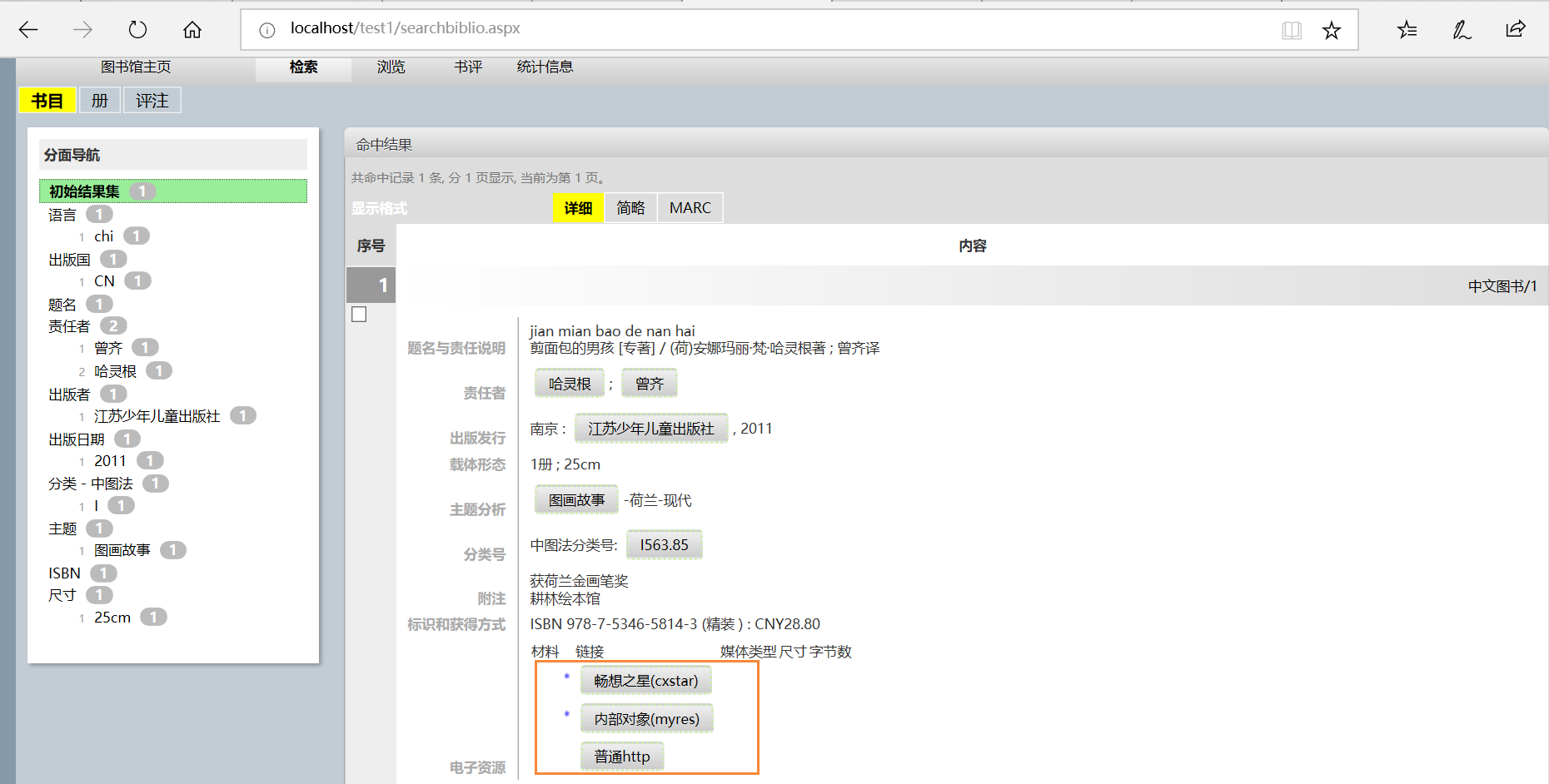This screenshot has height=784, width=1549.
Task: Open the browser home page
Action: pyautogui.click(x=192, y=29)
